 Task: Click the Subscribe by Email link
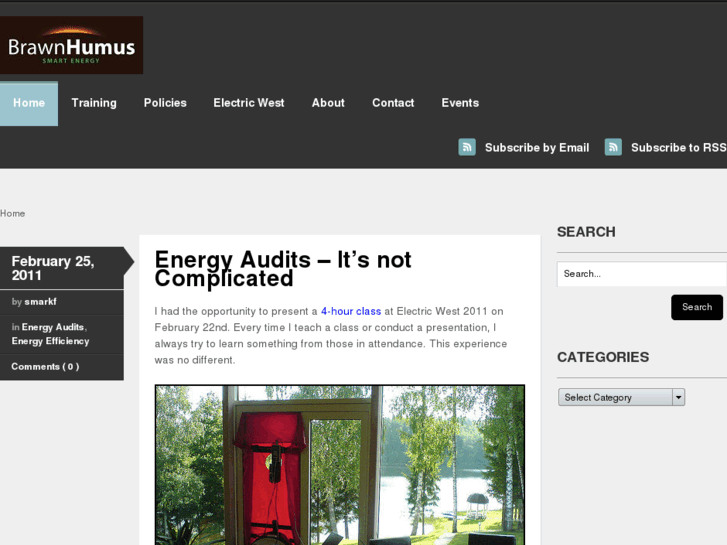[x=537, y=147]
